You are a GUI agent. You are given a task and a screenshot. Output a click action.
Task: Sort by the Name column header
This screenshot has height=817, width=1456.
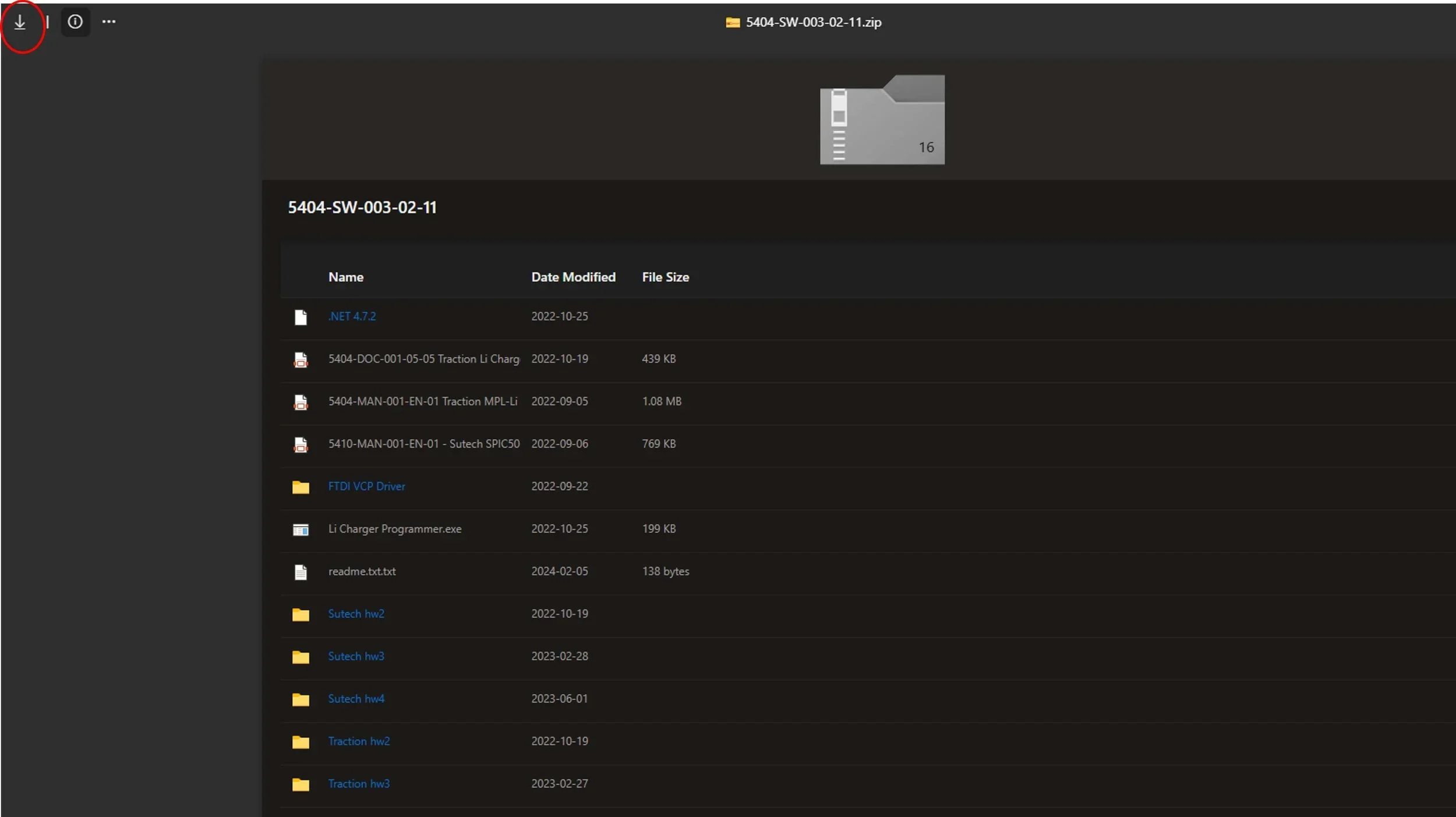tap(345, 277)
